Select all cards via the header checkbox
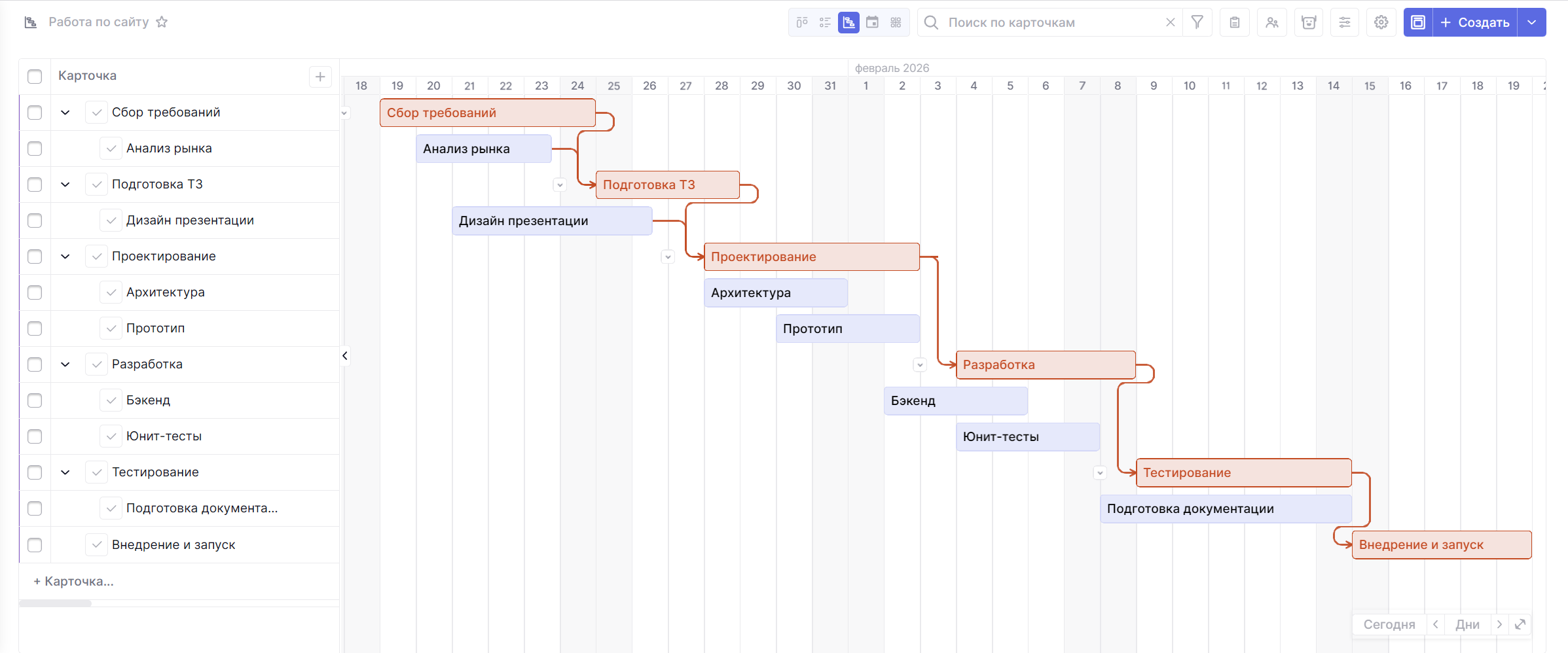The height and width of the screenshot is (653, 1568). pos(35,76)
